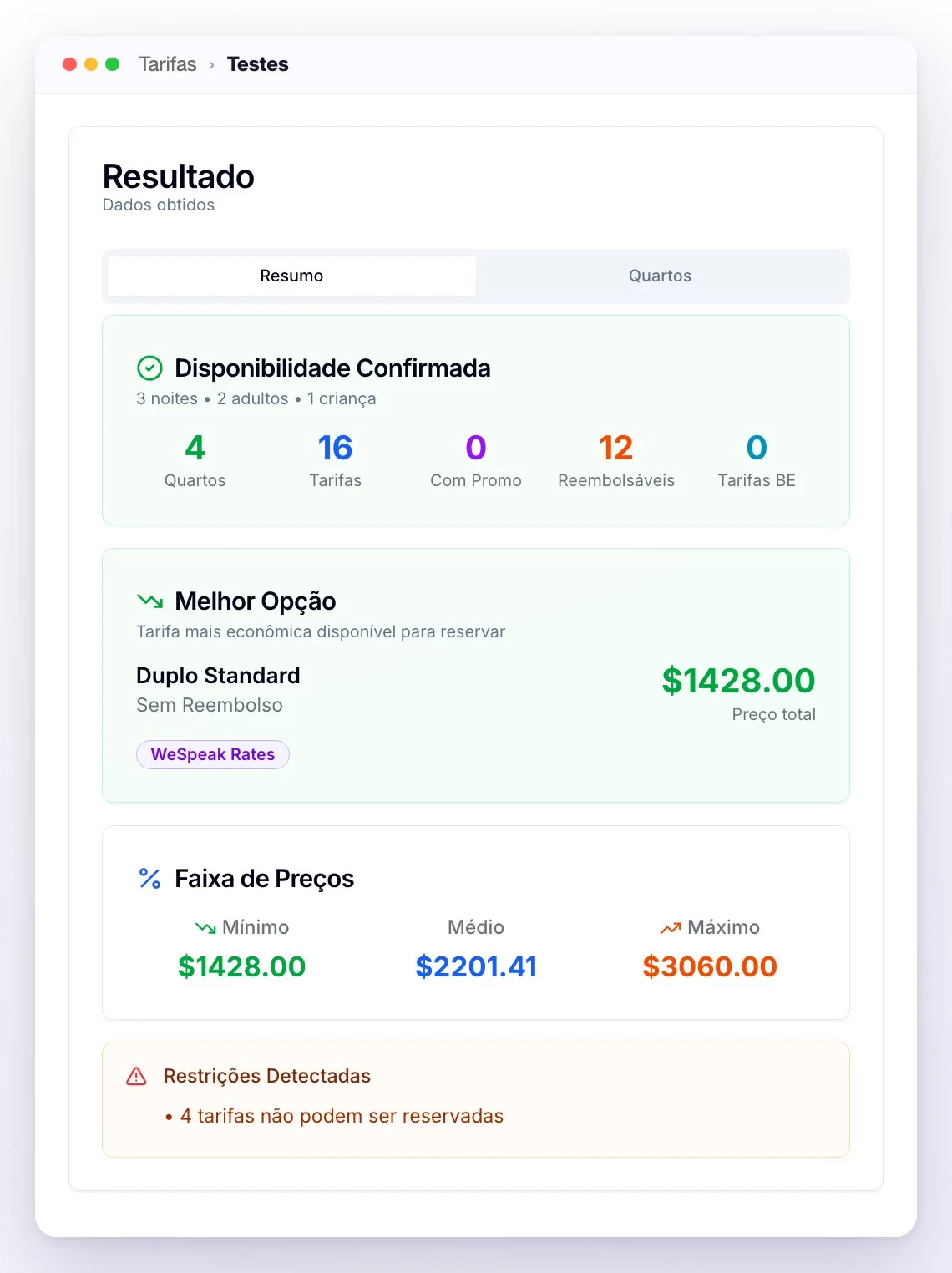Click the 'Duplo Standard' room name

pyautogui.click(x=218, y=675)
